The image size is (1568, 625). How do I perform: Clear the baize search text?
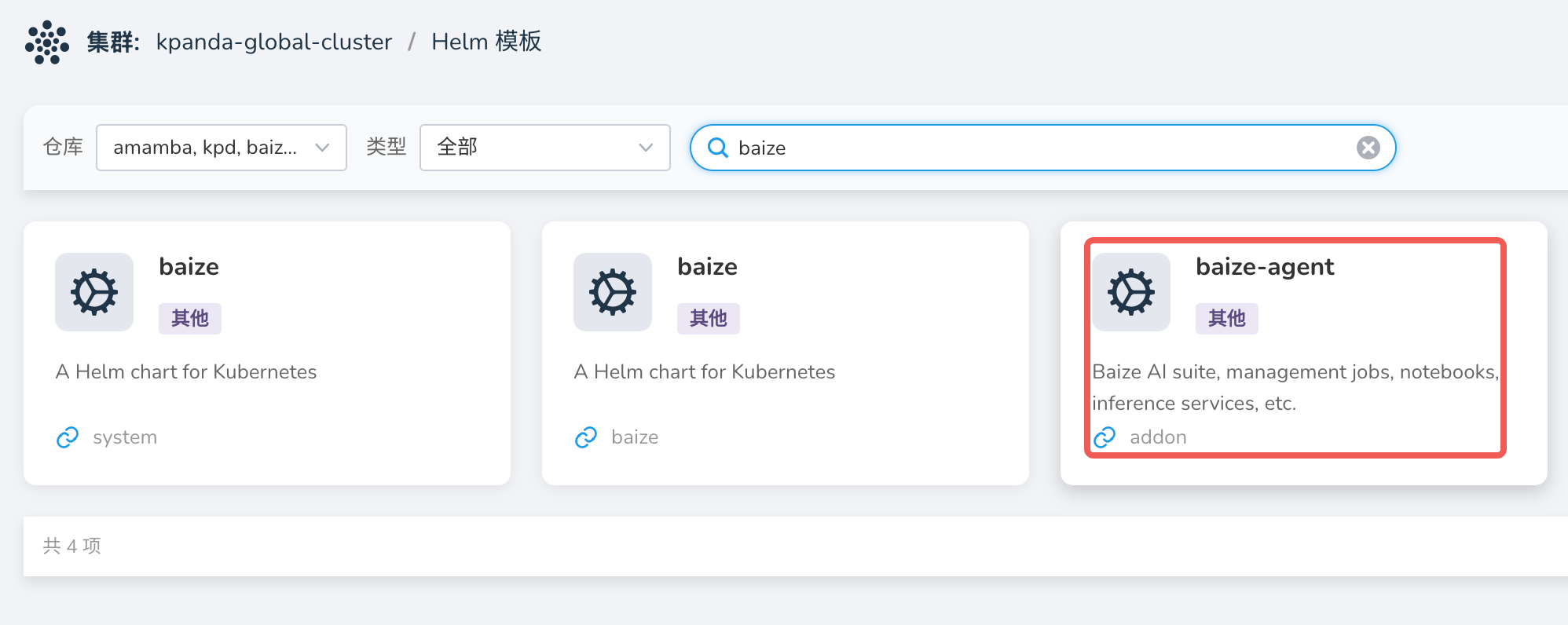[x=1368, y=148]
